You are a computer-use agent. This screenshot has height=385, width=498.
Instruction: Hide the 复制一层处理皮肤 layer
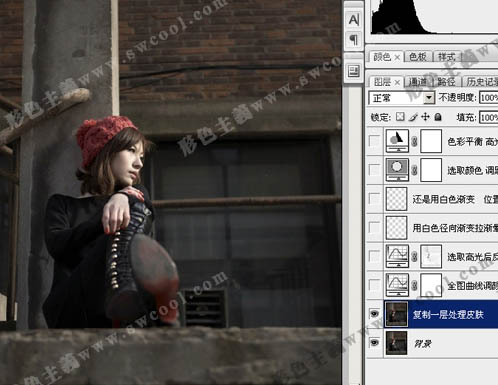[374, 314]
